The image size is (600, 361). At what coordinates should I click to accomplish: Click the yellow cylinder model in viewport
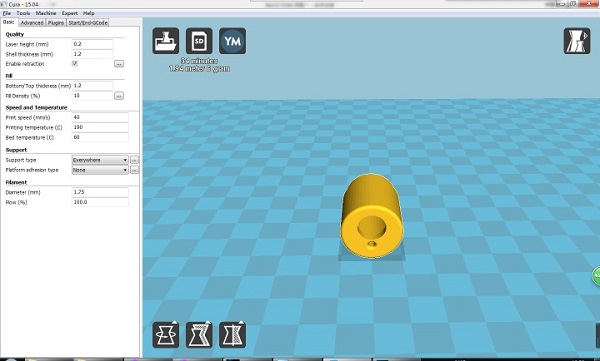(x=372, y=216)
